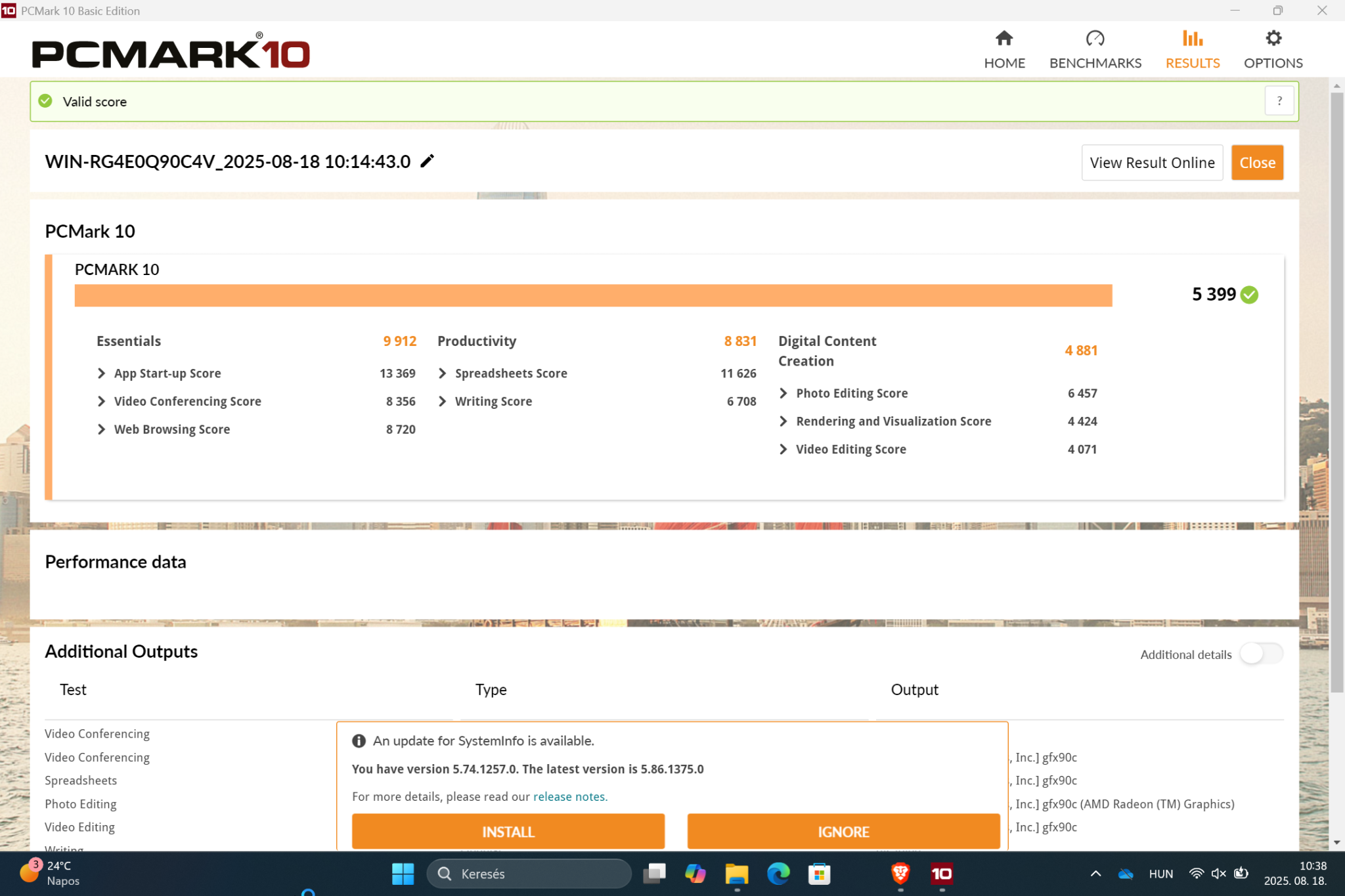Open the Options gear icon
Viewport: 1345px width, 896px height.
tap(1273, 38)
